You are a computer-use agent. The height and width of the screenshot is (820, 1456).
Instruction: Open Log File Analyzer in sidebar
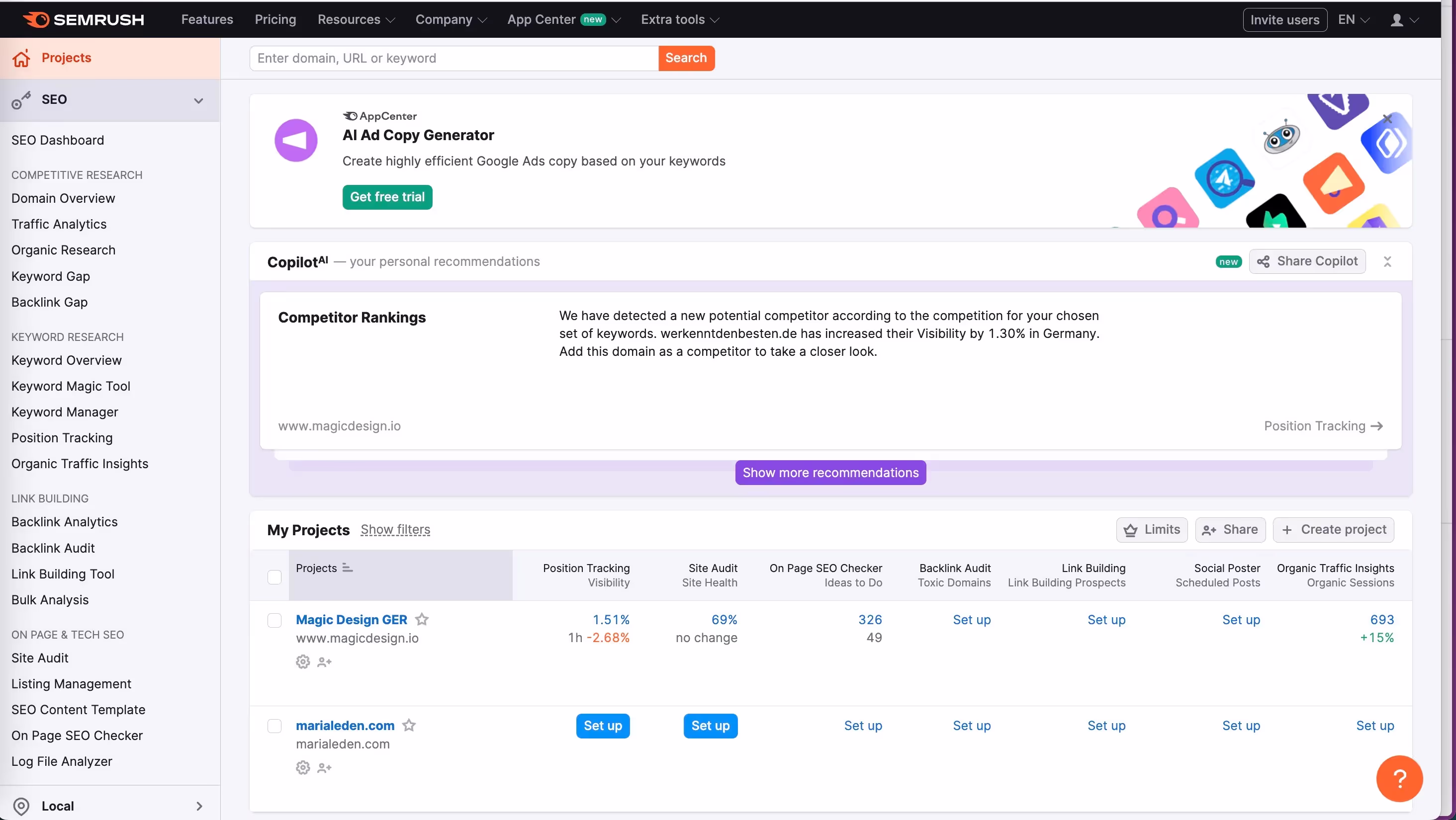click(x=62, y=761)
